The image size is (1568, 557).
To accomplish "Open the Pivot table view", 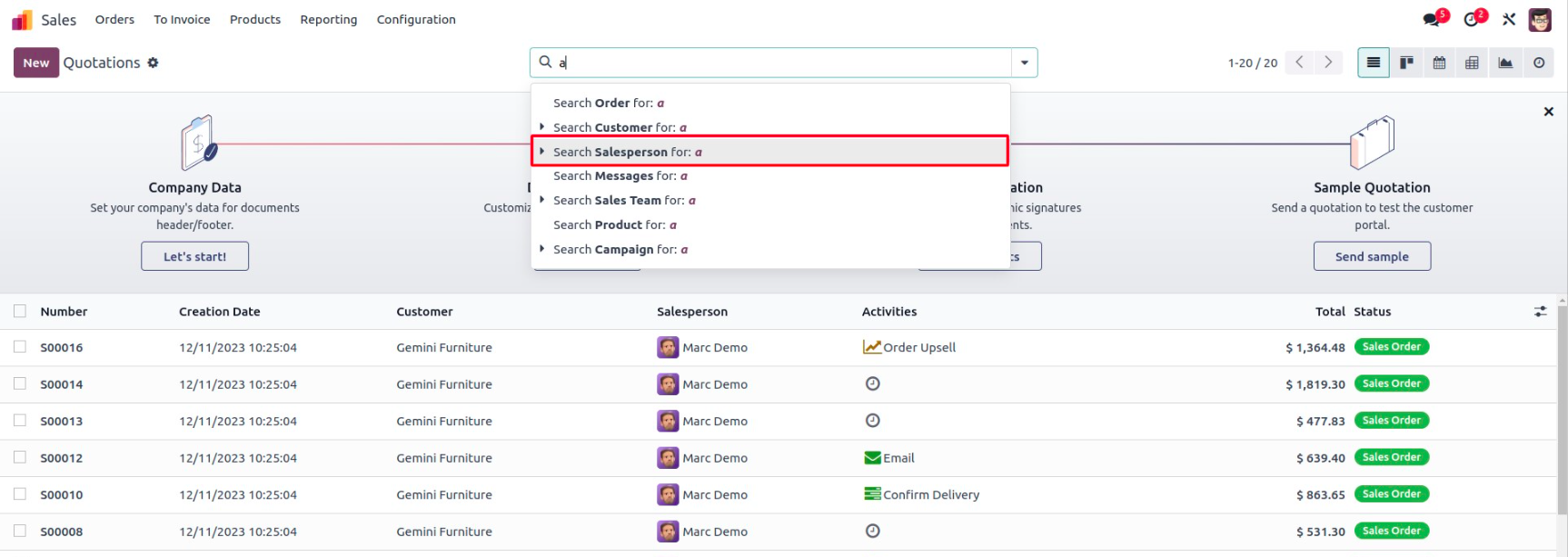I will (1472, 63).
